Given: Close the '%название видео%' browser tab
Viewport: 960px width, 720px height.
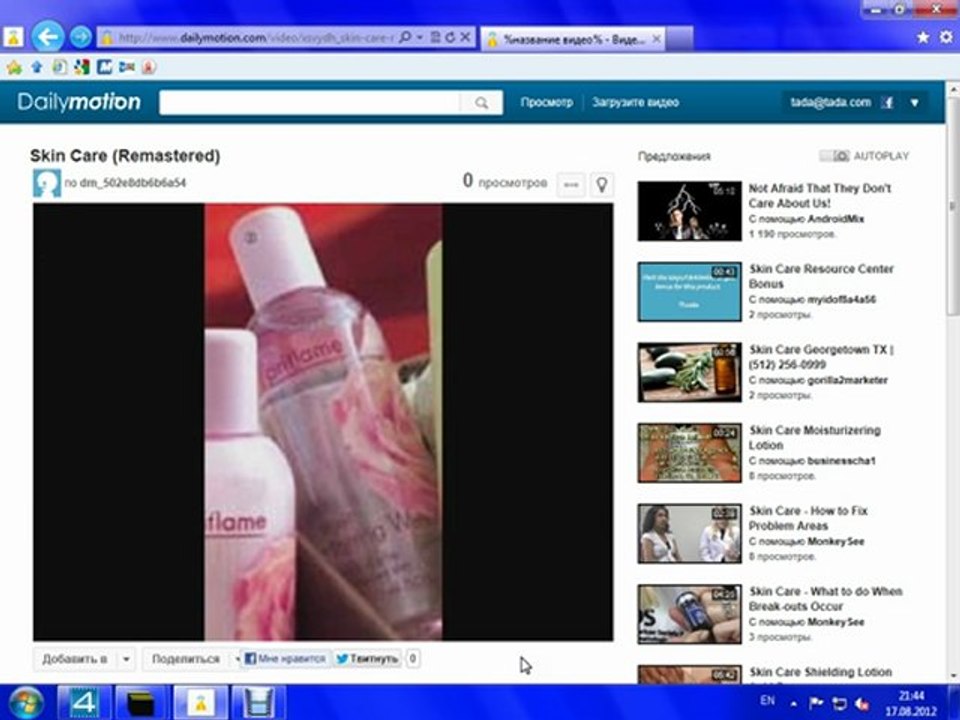Looking at the screenshot, I should pyautogui.click(x=656, y=39).
